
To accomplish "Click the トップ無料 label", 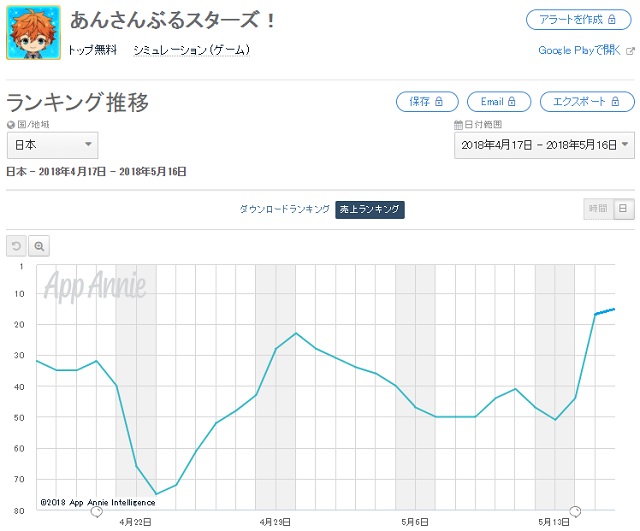I will pyautogui.click(x=93, y=50).
